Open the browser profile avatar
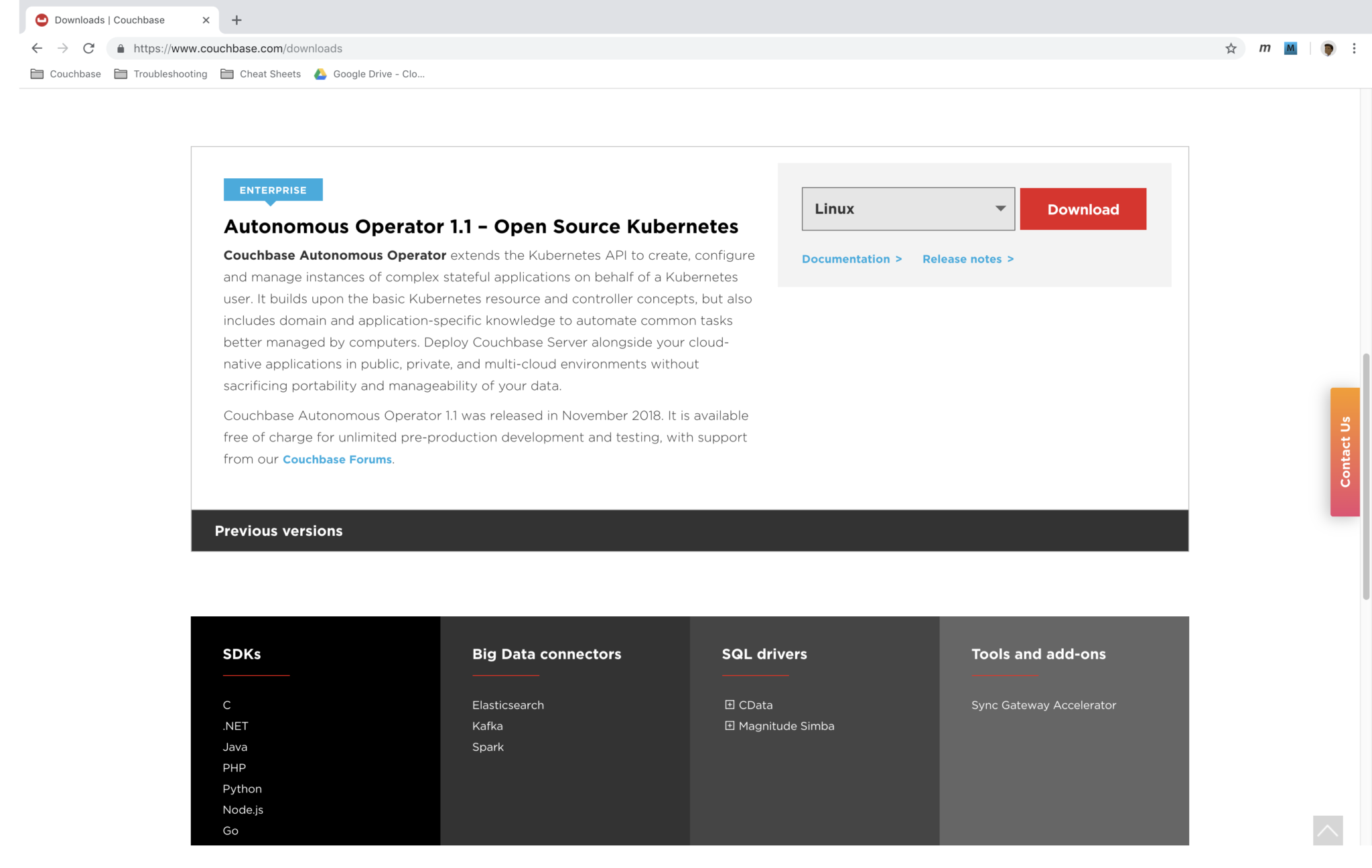 click(1328, 48)
